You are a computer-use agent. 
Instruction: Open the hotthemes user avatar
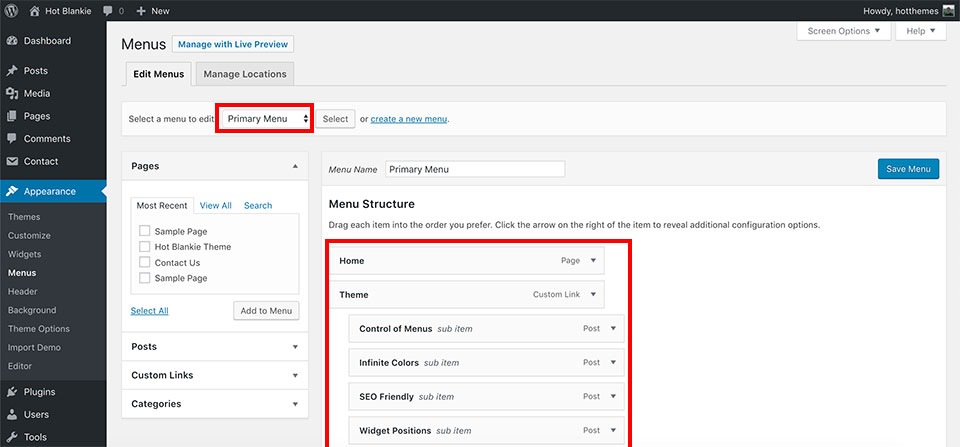tap(948, 10)
